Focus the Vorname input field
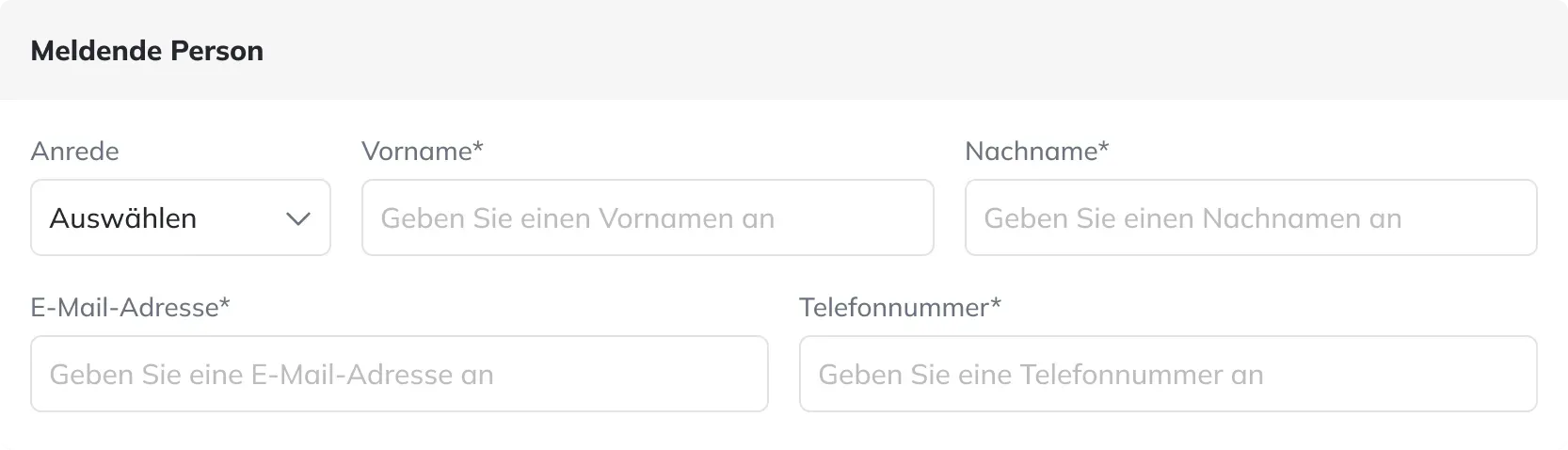Screen dimensions: 1568x450 coord(648,217)
